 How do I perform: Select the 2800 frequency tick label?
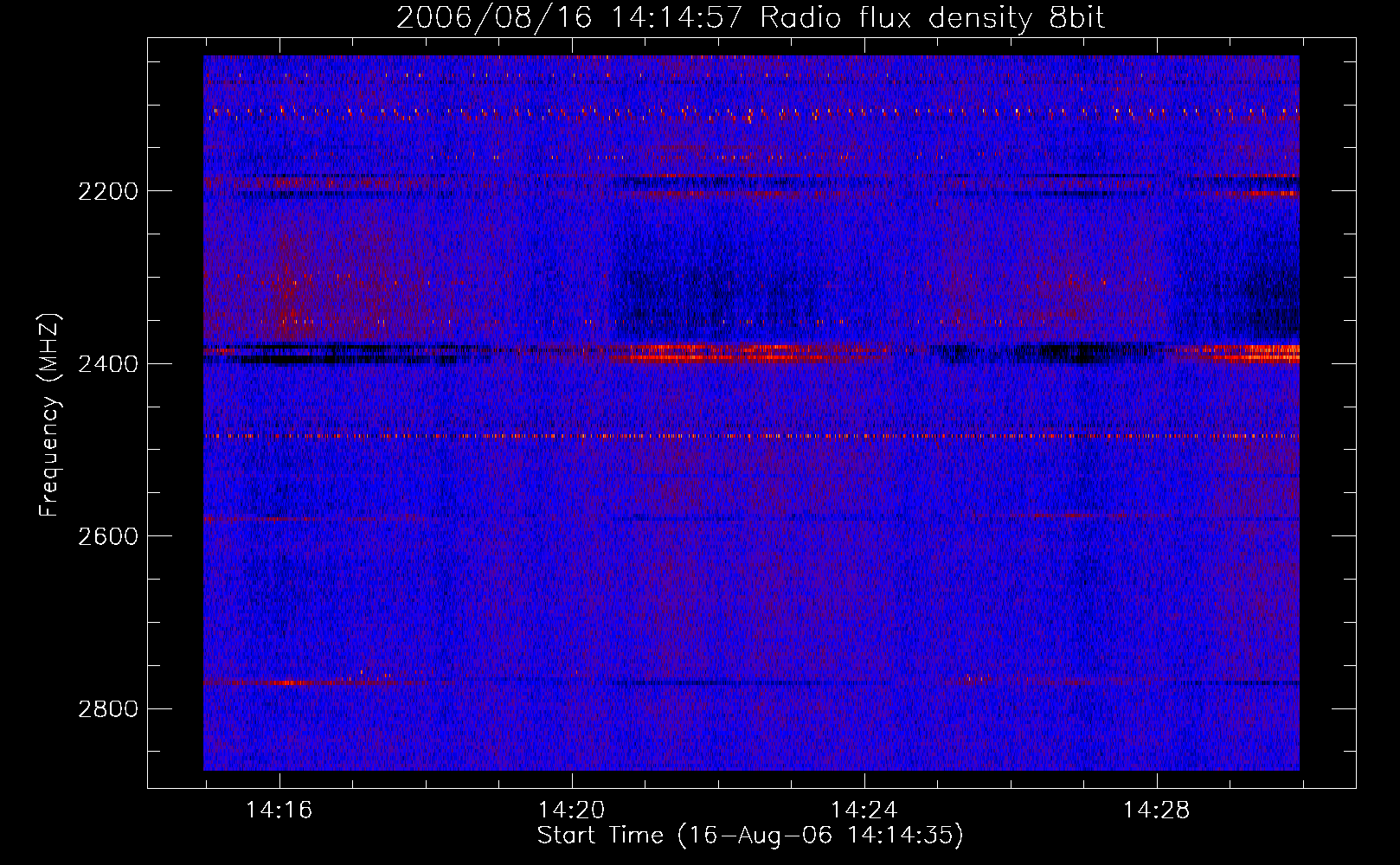108,709
